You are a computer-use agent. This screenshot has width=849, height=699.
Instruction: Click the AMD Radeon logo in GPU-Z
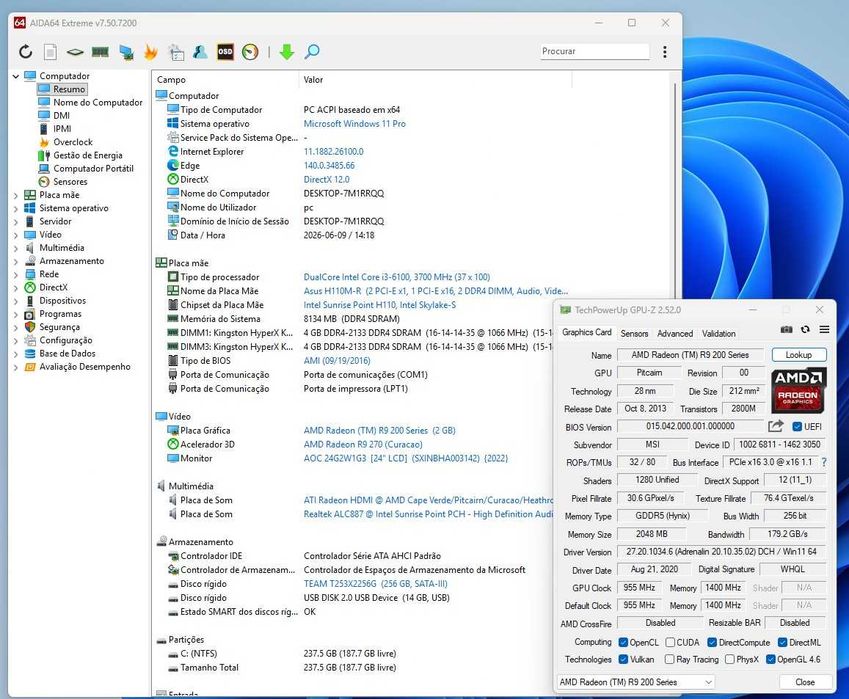tap(798, 390)
